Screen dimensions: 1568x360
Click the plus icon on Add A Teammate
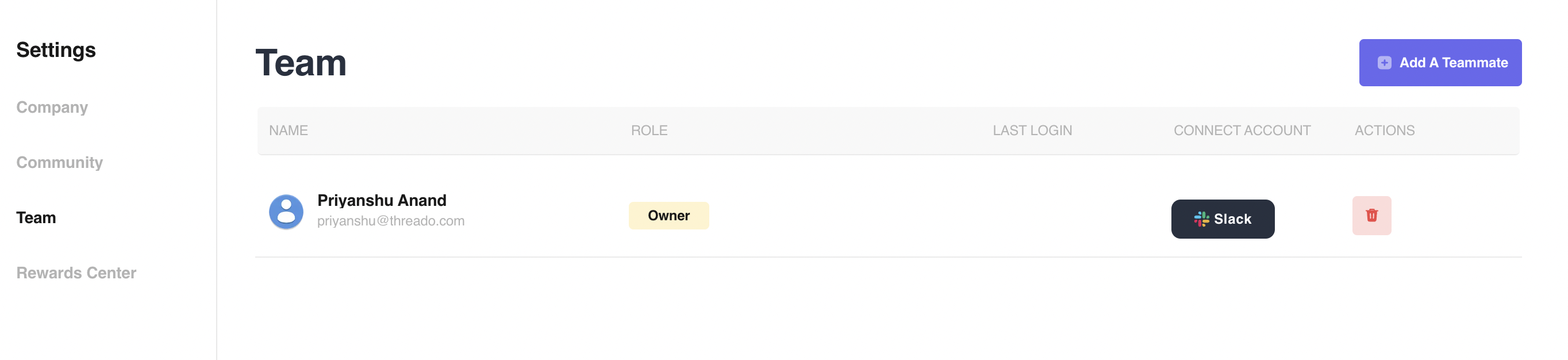(1383, 63)
